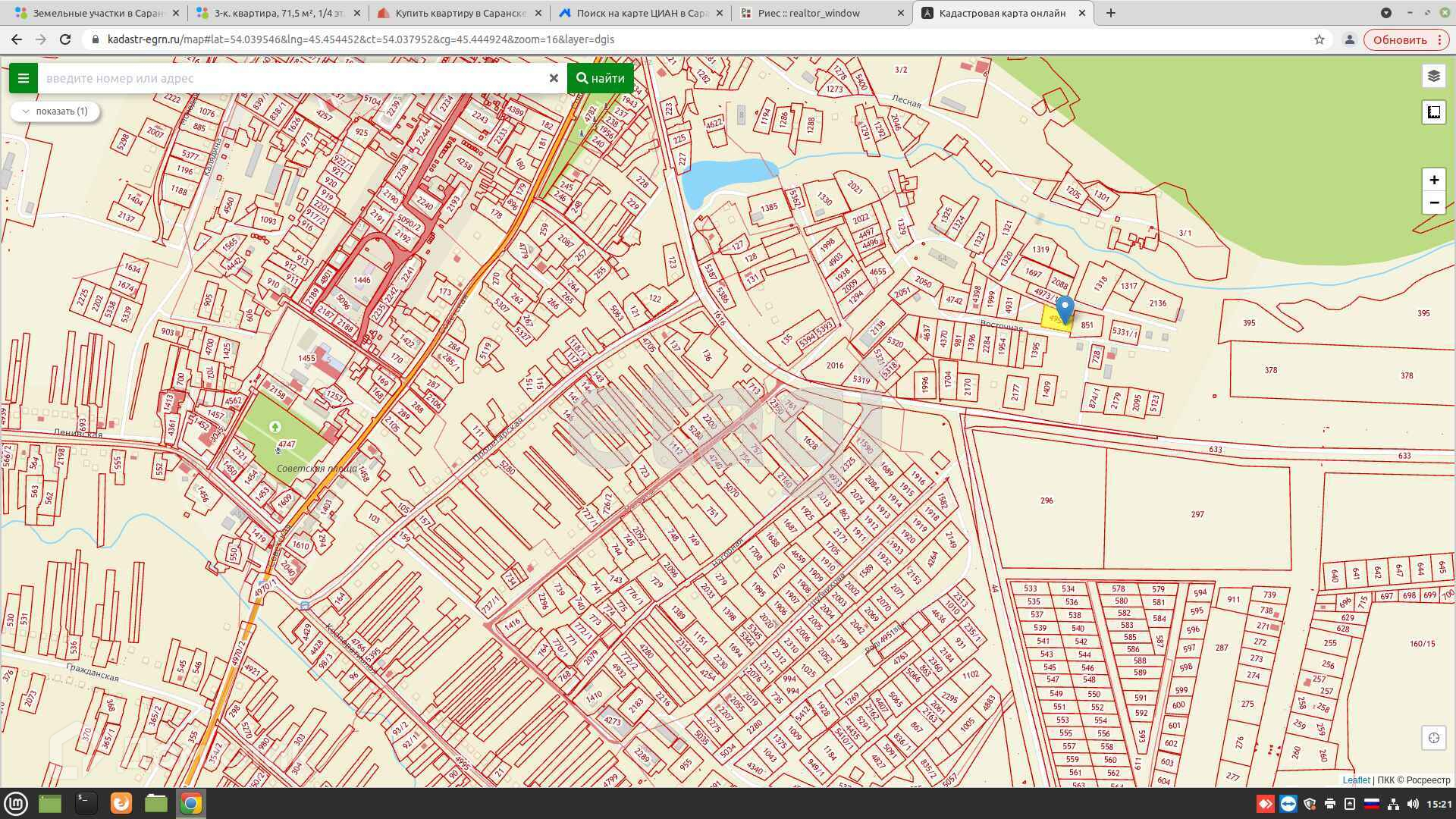Open the browser tab search dropdown arrow
This screenshot has height=819, width=1456.
1385,13
